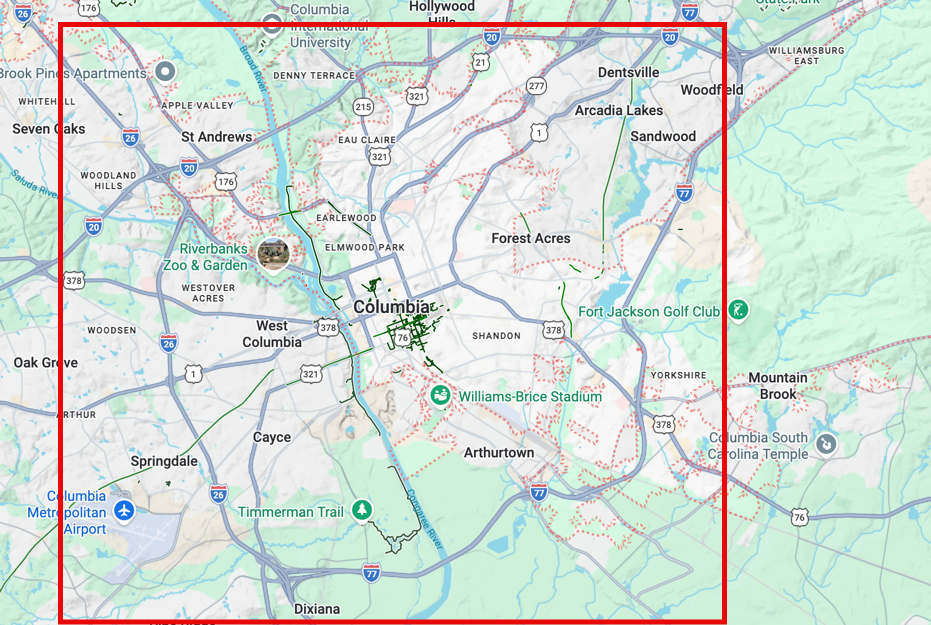
Task: Select the Cayce place label
Action: [272, 437]
